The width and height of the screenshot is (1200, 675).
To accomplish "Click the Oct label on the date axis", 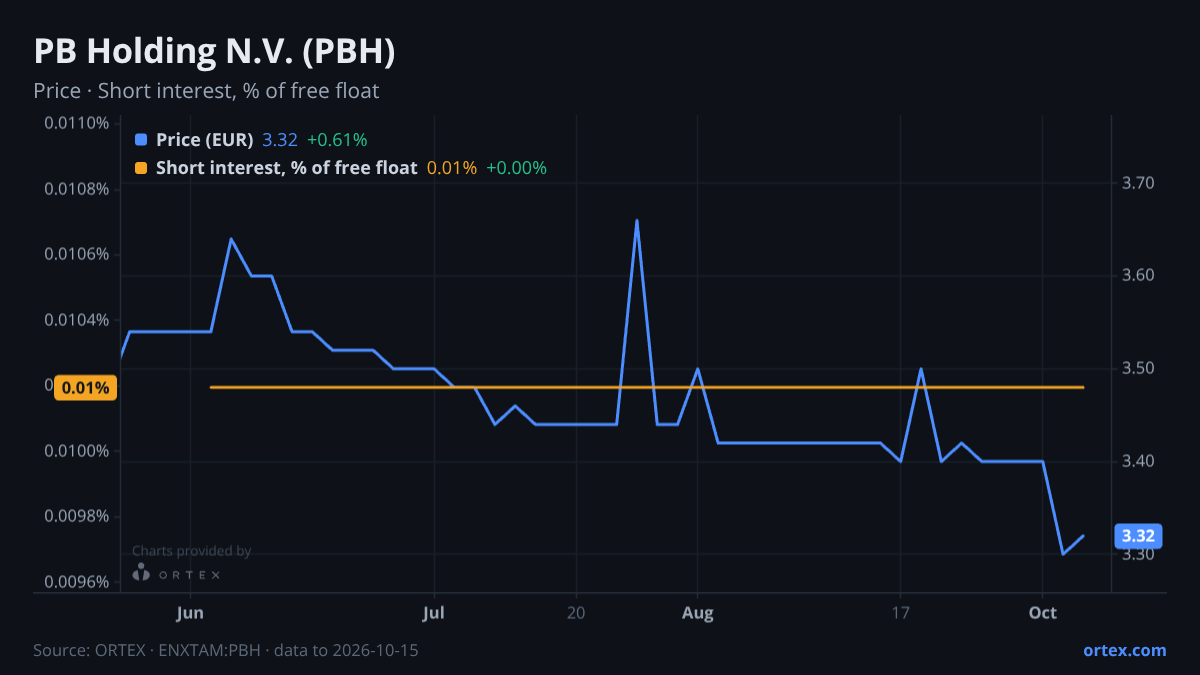I will click(x=1043, y=613).
